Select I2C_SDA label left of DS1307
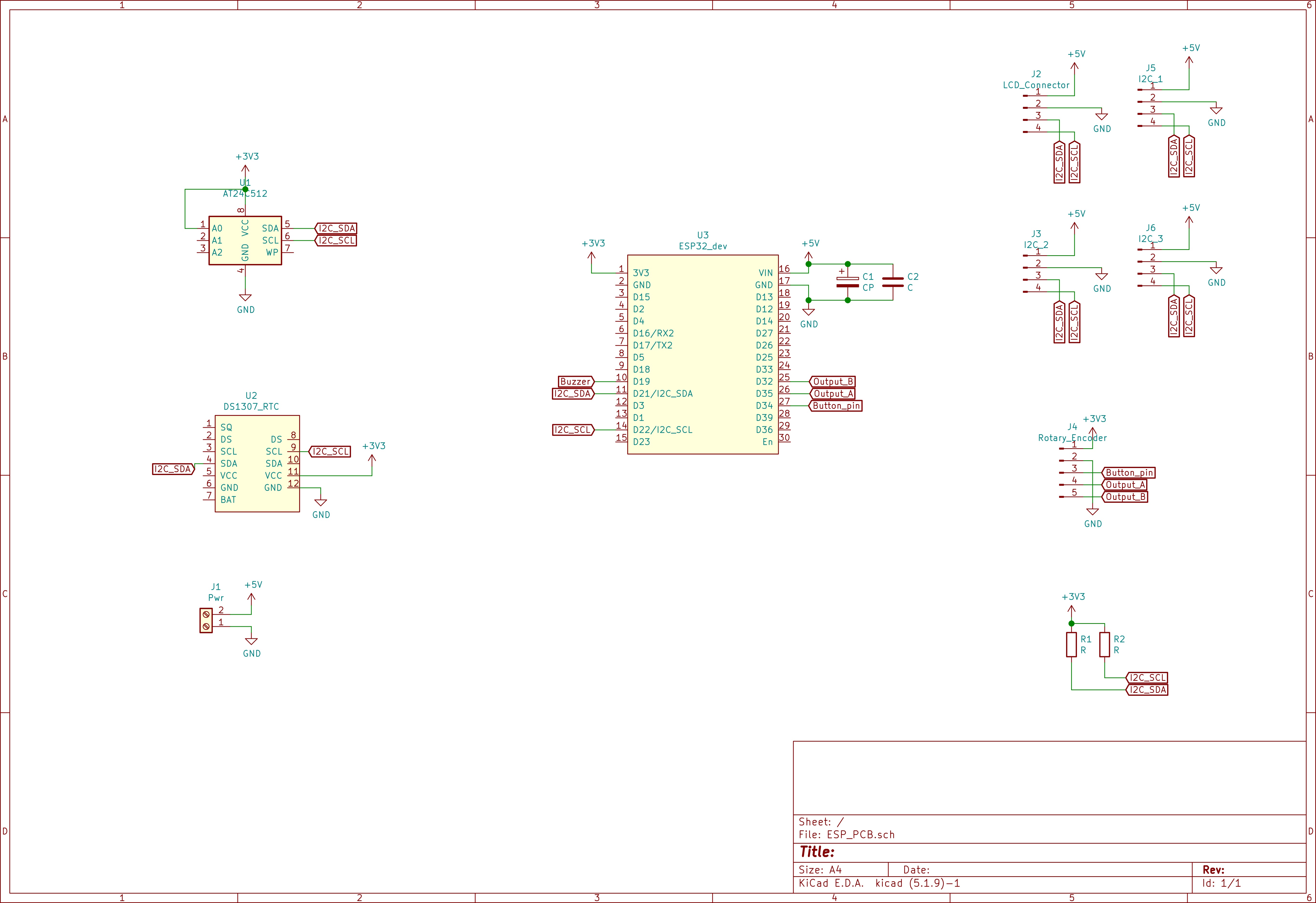1316x903 pixels. [174, 469]
